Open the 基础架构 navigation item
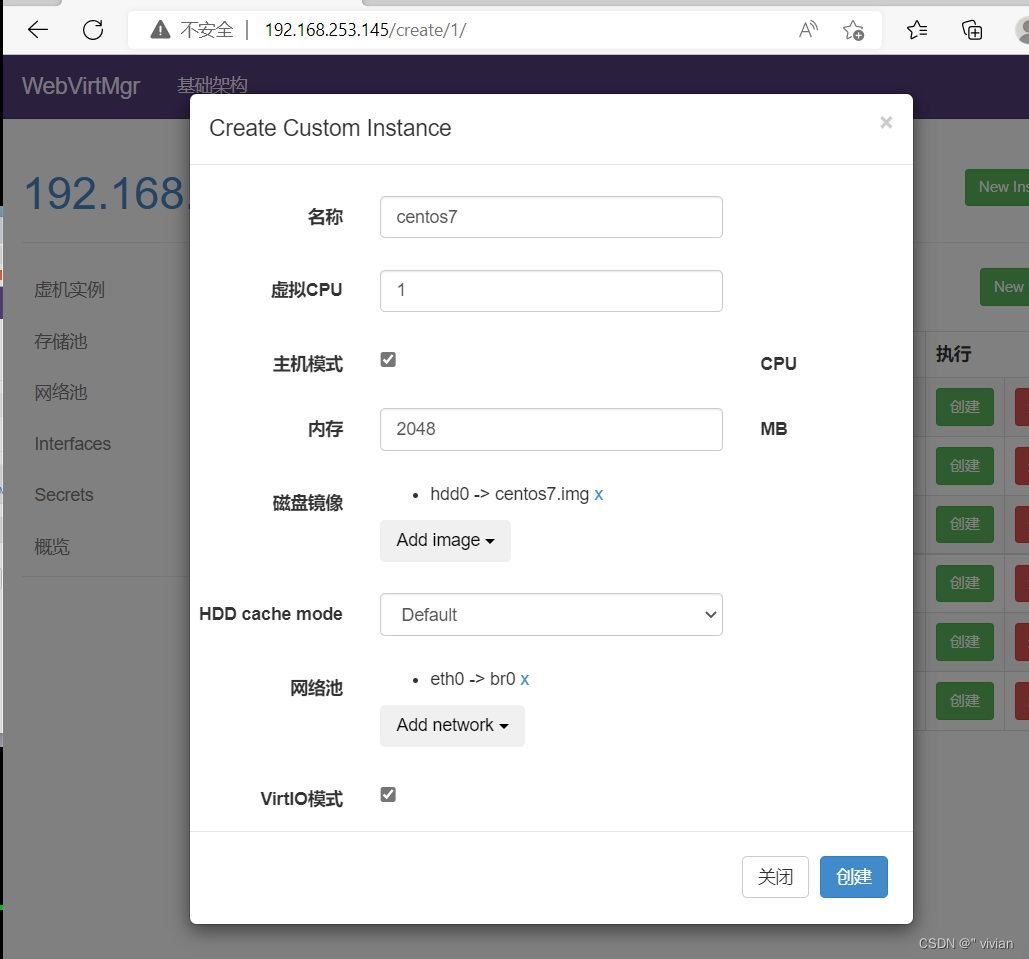The image size is (1029, 959). coord(212,85)
